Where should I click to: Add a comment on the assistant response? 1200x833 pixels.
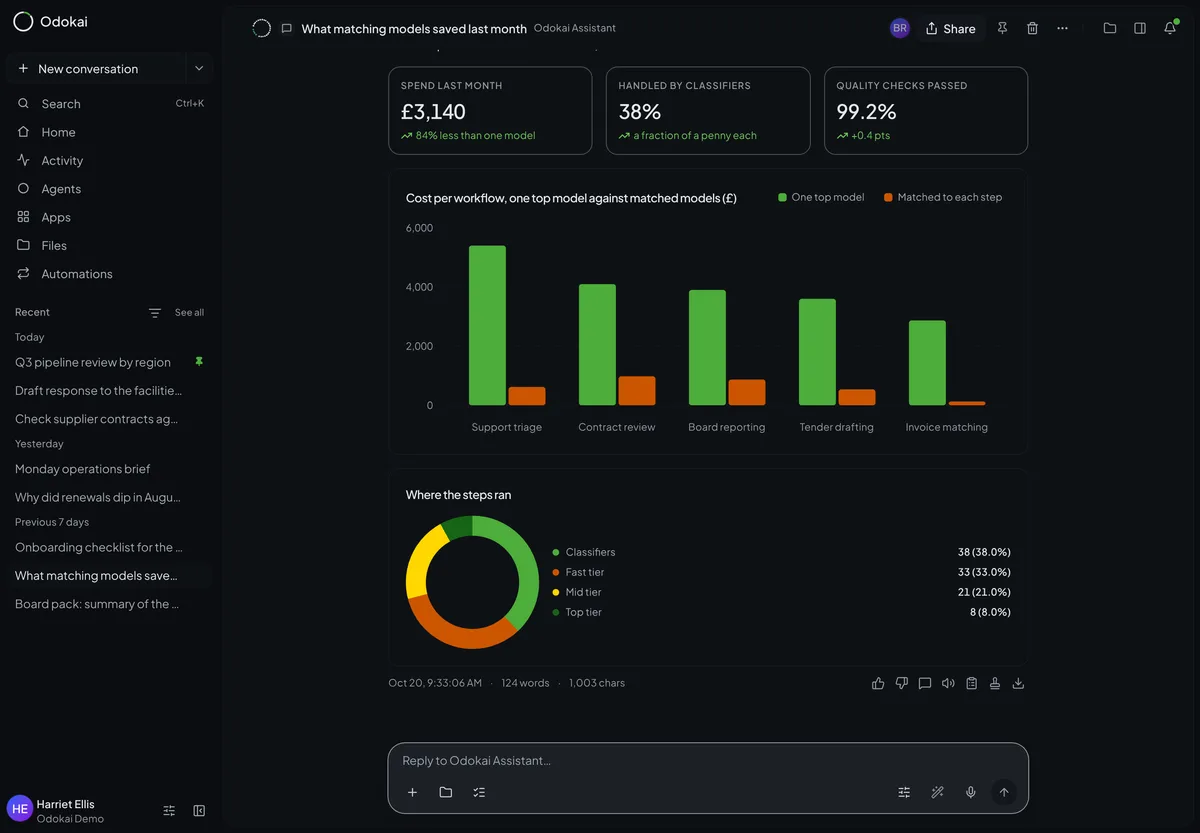pyautogui.click(x=925, y=683)
